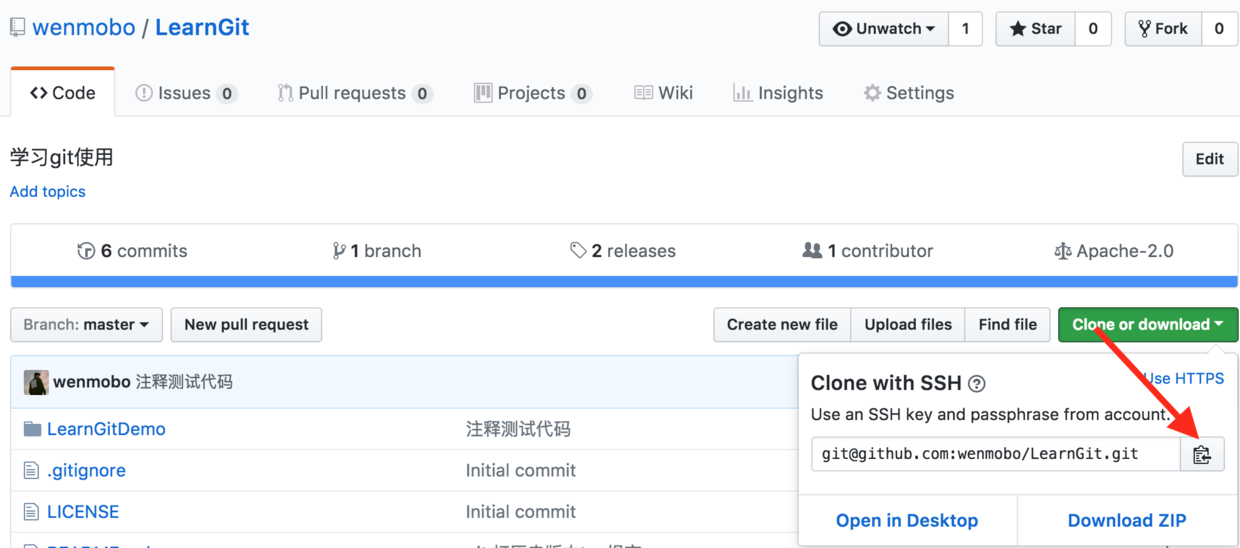1240x548 pixels.
Task: Open the Unwatch dropdown
Action: [884, 29]
